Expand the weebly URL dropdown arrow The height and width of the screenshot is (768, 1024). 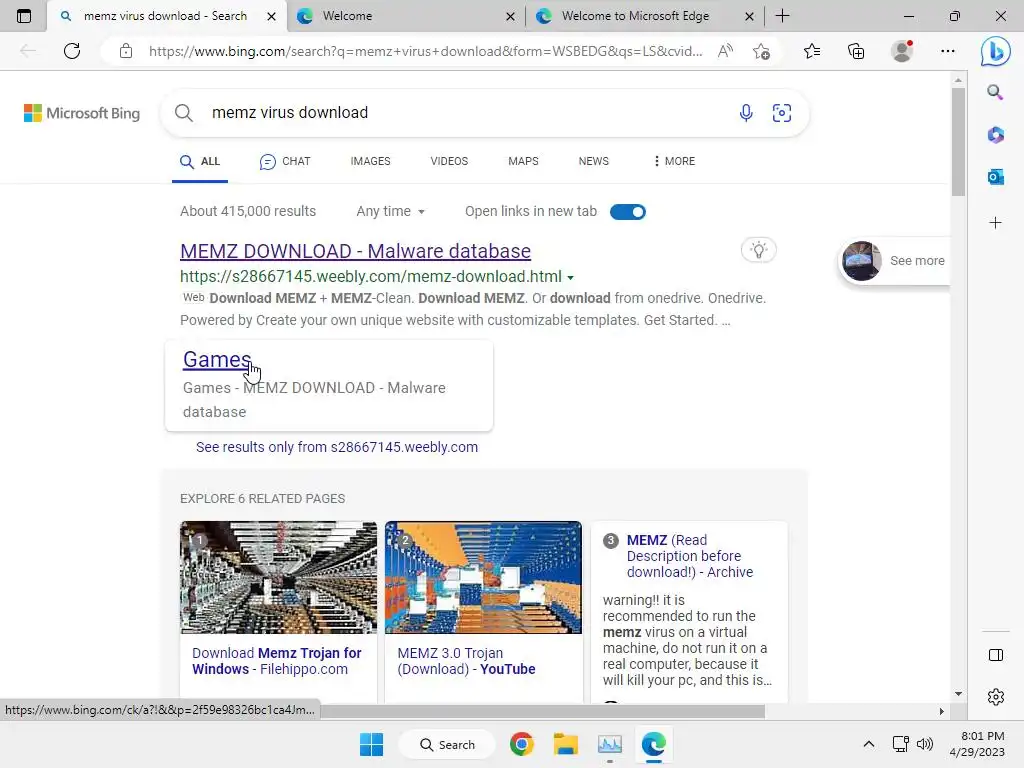click(570, 278)
